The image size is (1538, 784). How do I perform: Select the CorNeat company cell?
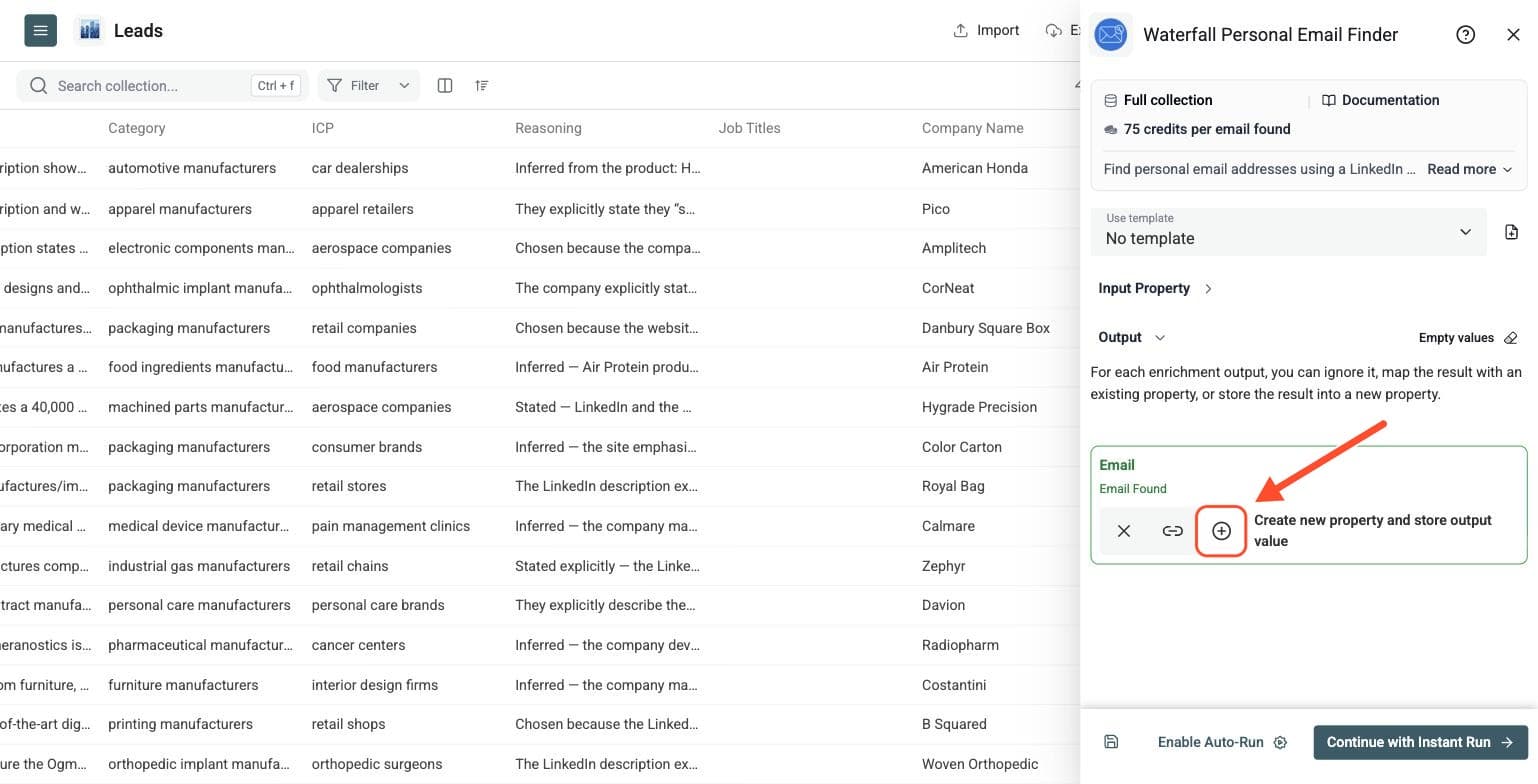pyautogui.click(x=948, y=288)
